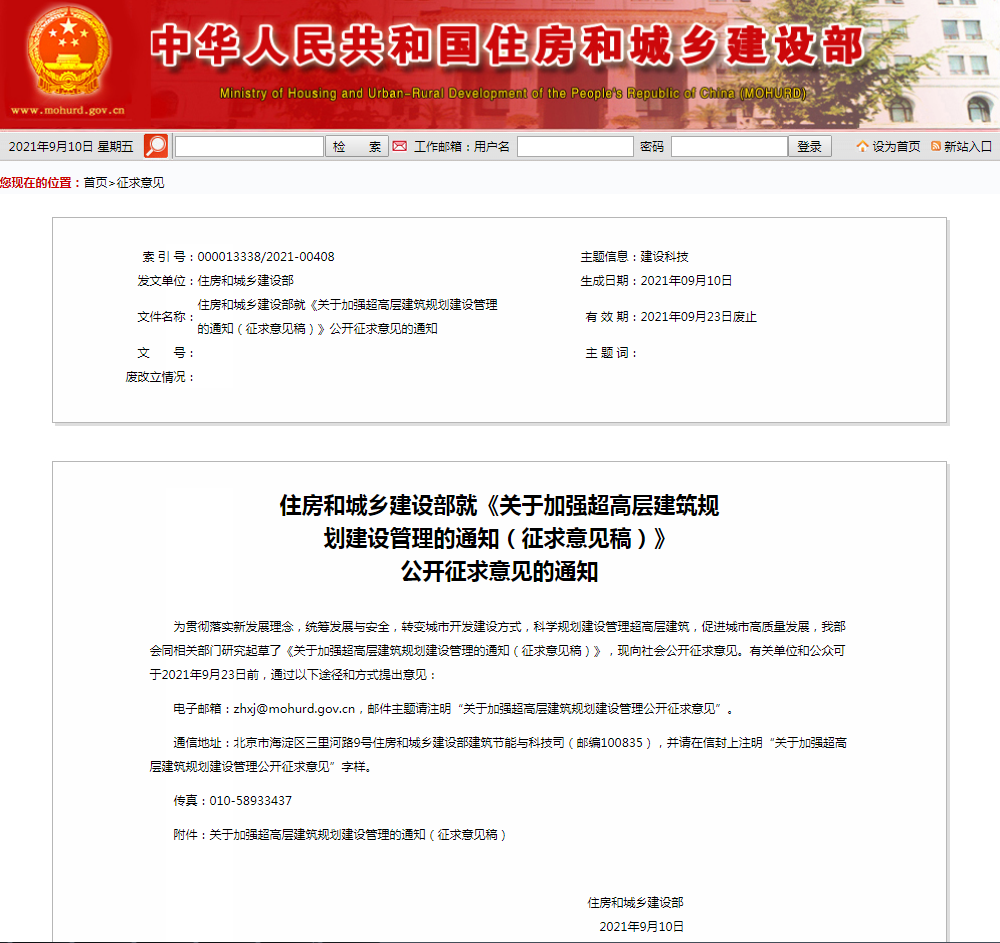Click the RSS icon beside 新站入口
The width and height of the screenshot is (1000, 943).
[x=936, y=146]
